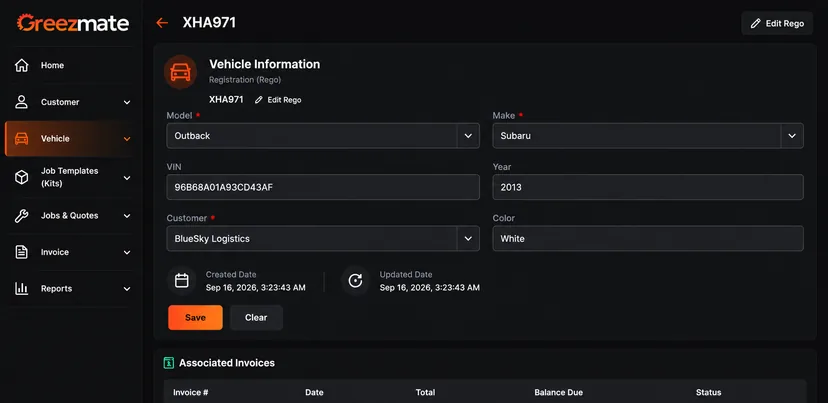Click the Vehicle Information heading
This screenshot has width=828, height=403.
click(265, 64)
